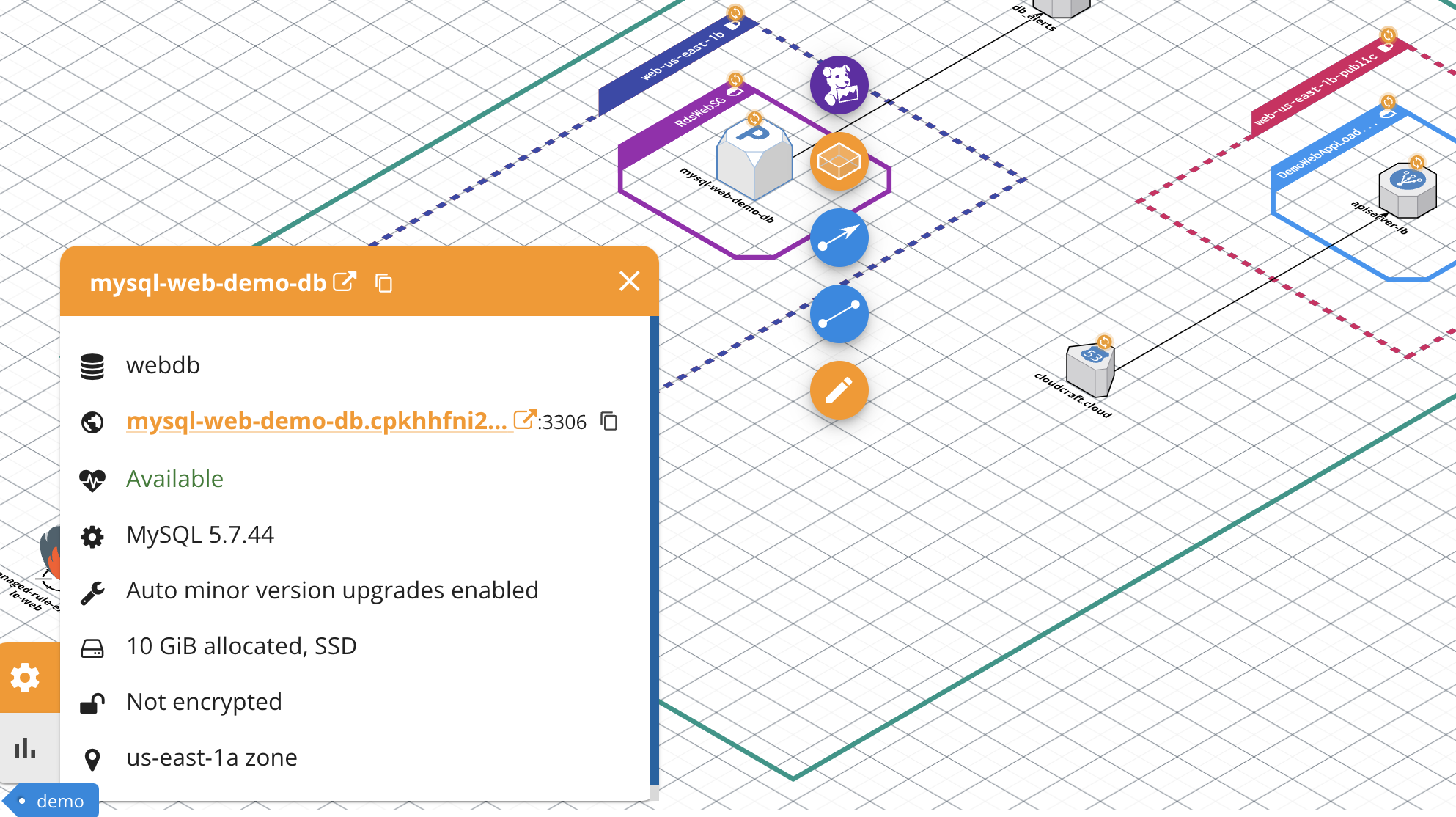Click the open padlock icon beside Not encrypted
The image size is (1456, 817).
coord(92,703)
